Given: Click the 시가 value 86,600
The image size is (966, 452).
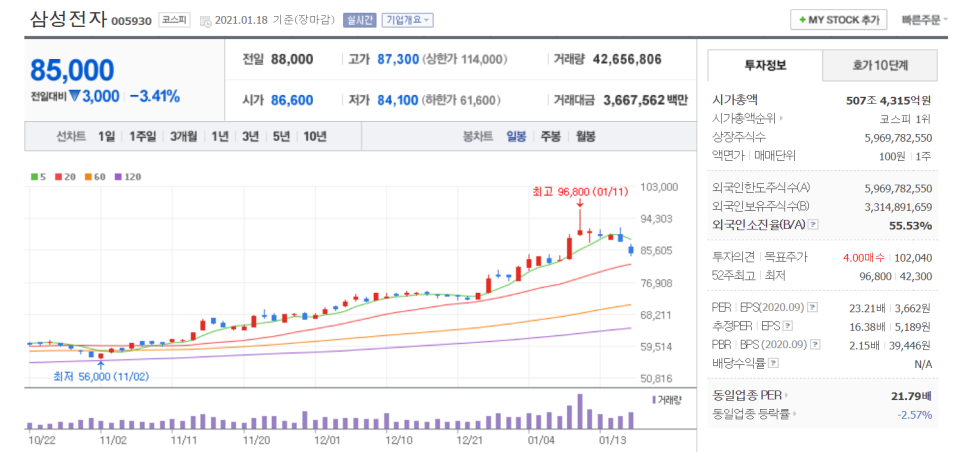Looking at the screenshot, I should [x=292, y=100].
